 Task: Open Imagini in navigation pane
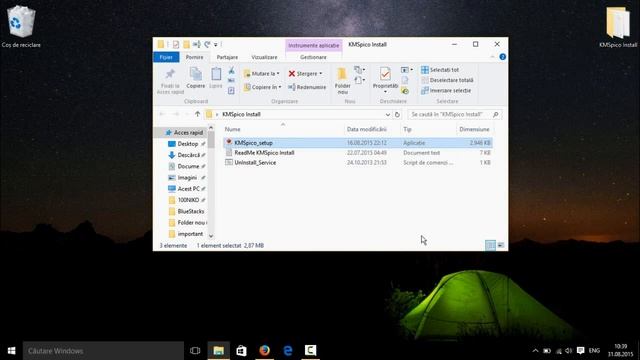coord(187,178)
